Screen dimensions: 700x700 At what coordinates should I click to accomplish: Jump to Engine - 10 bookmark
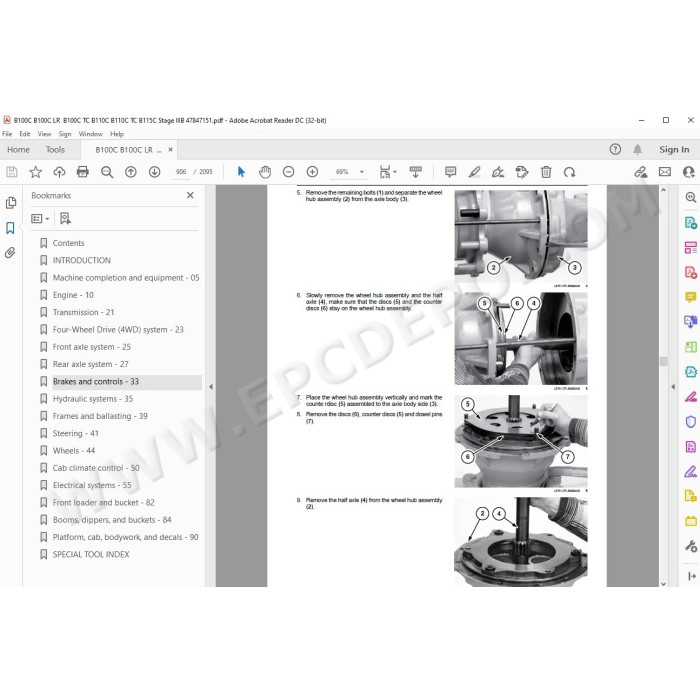point(73,295)
